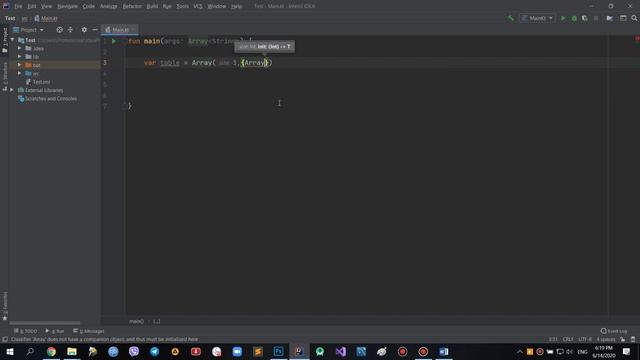Image resolution: width=640 pixels, height=360 pixels.
Task: Expand the .idea folder
Action: (19, 48)
